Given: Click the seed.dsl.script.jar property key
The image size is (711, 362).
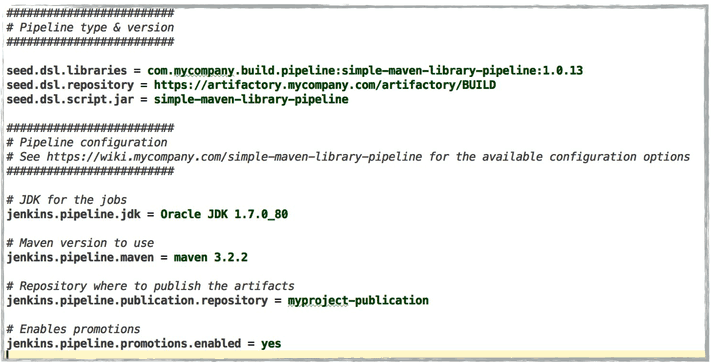Looking at the screenshot, I should click(70, 99).
